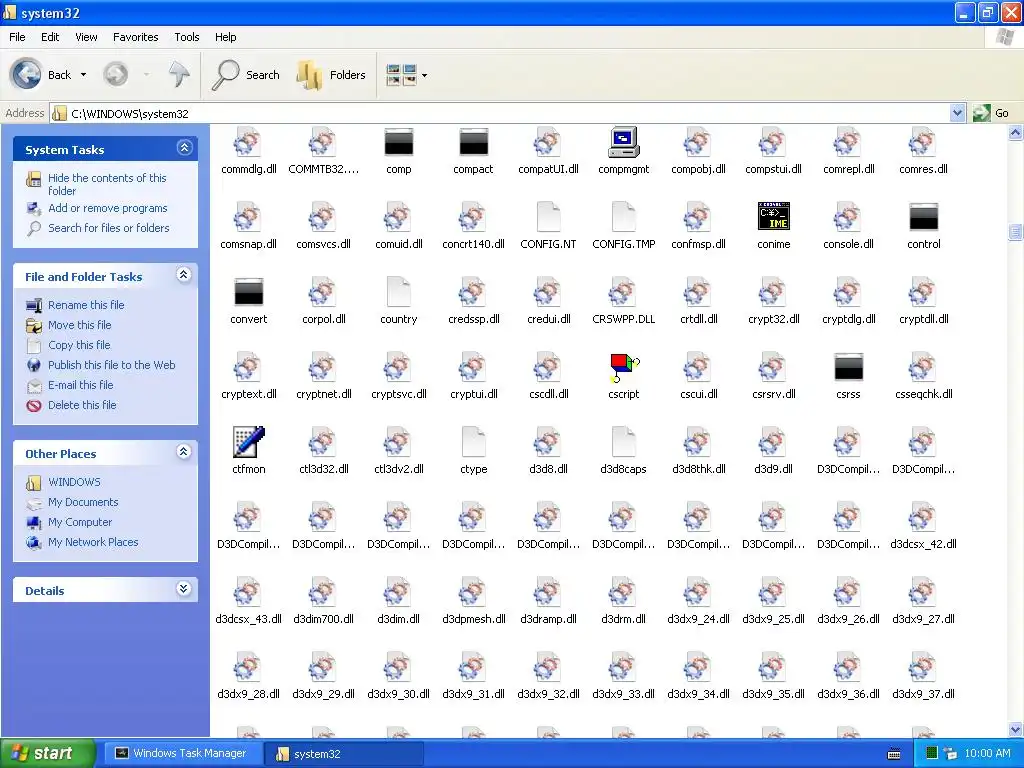Select the compact executable icon
This screenshot has height=768, width=1024.
(x=473, y=142)
